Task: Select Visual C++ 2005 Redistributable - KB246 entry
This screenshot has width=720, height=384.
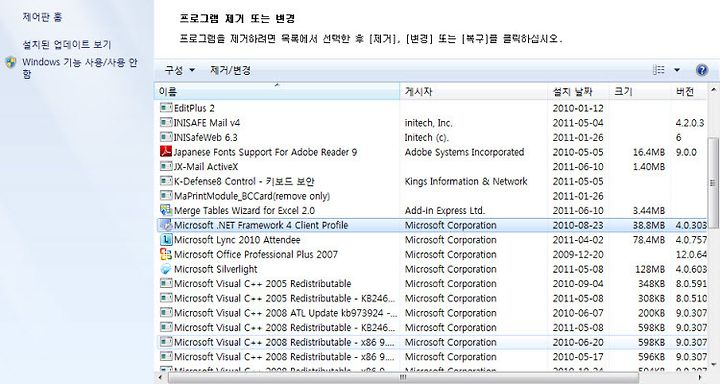Action: (x=431, y=298)
